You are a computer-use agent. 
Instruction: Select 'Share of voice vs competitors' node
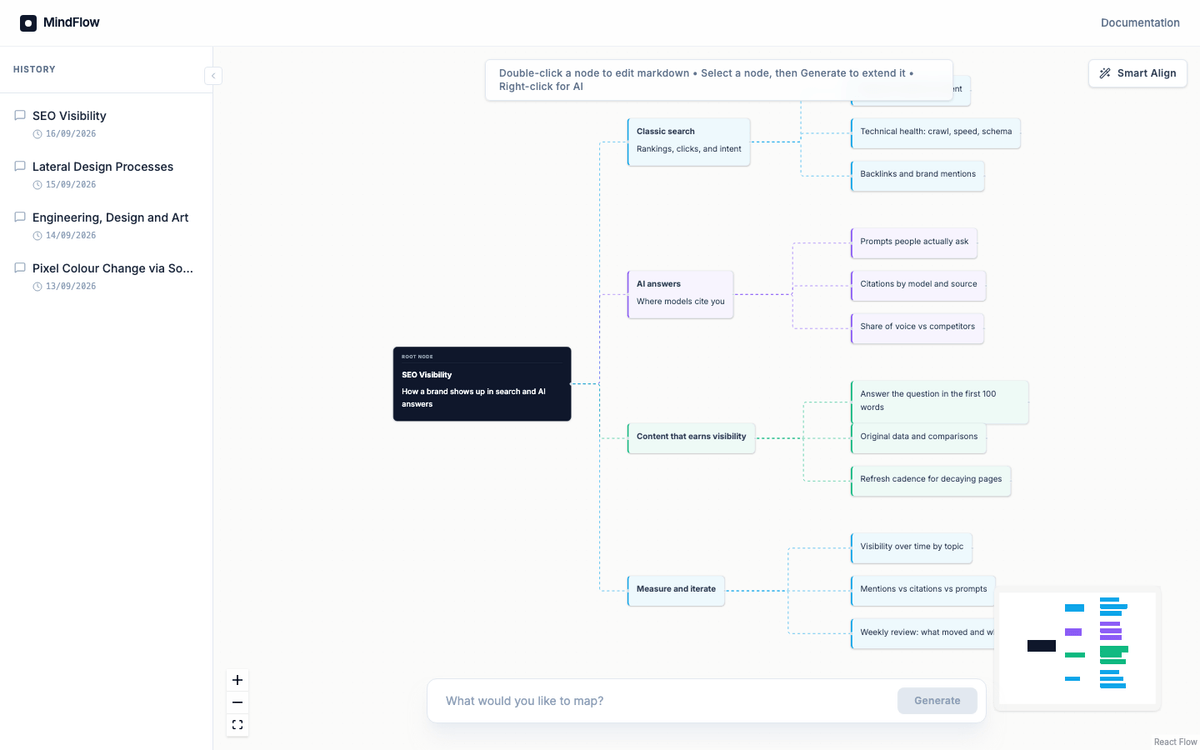pos(917,327)
